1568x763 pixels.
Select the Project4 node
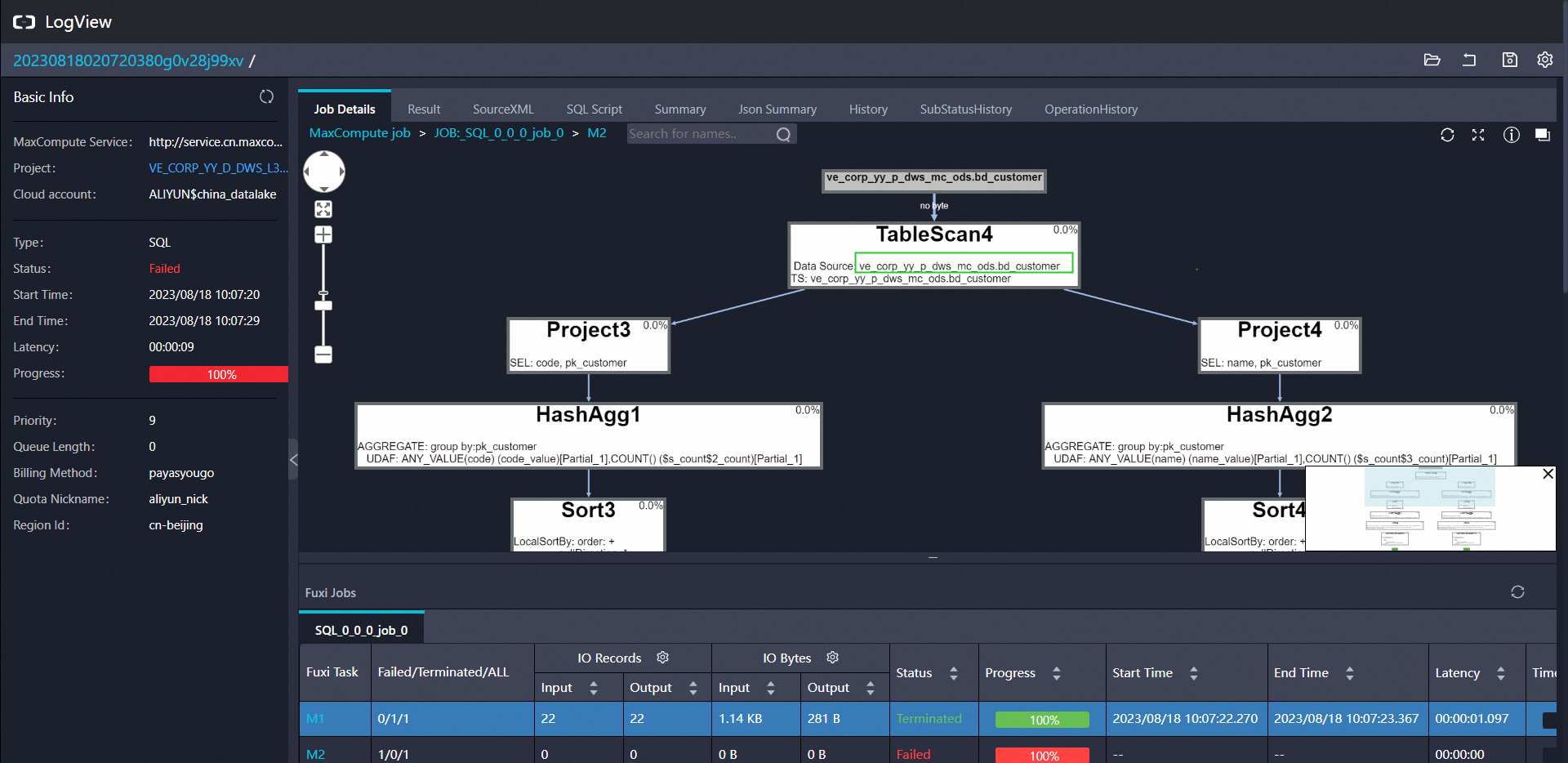1279,346
